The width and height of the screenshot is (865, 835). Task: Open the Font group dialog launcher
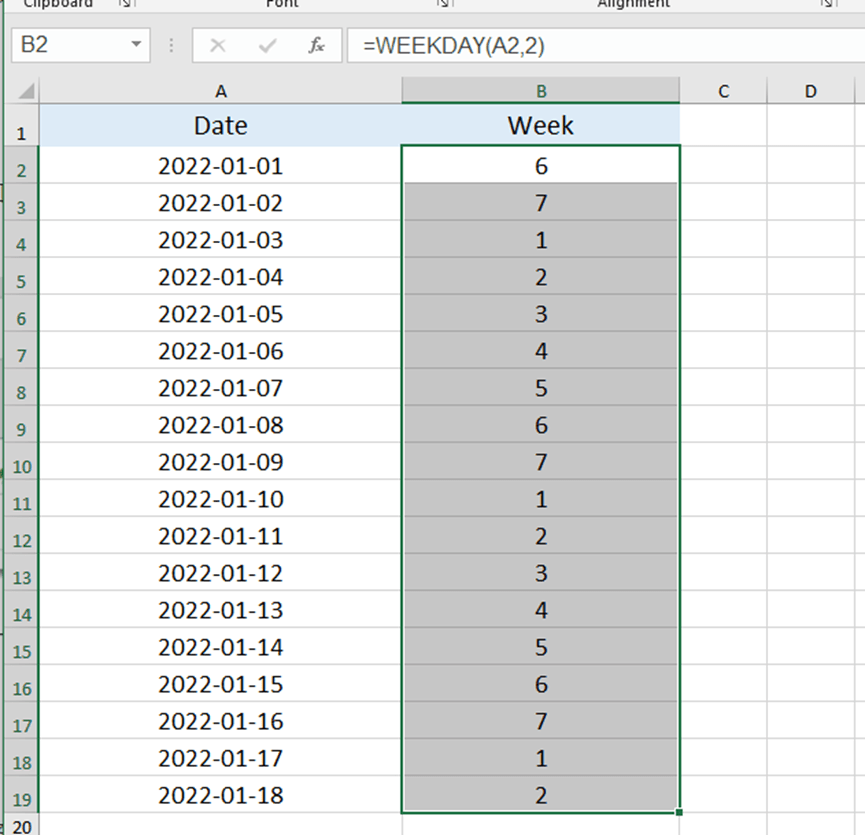tap(443, 3)
